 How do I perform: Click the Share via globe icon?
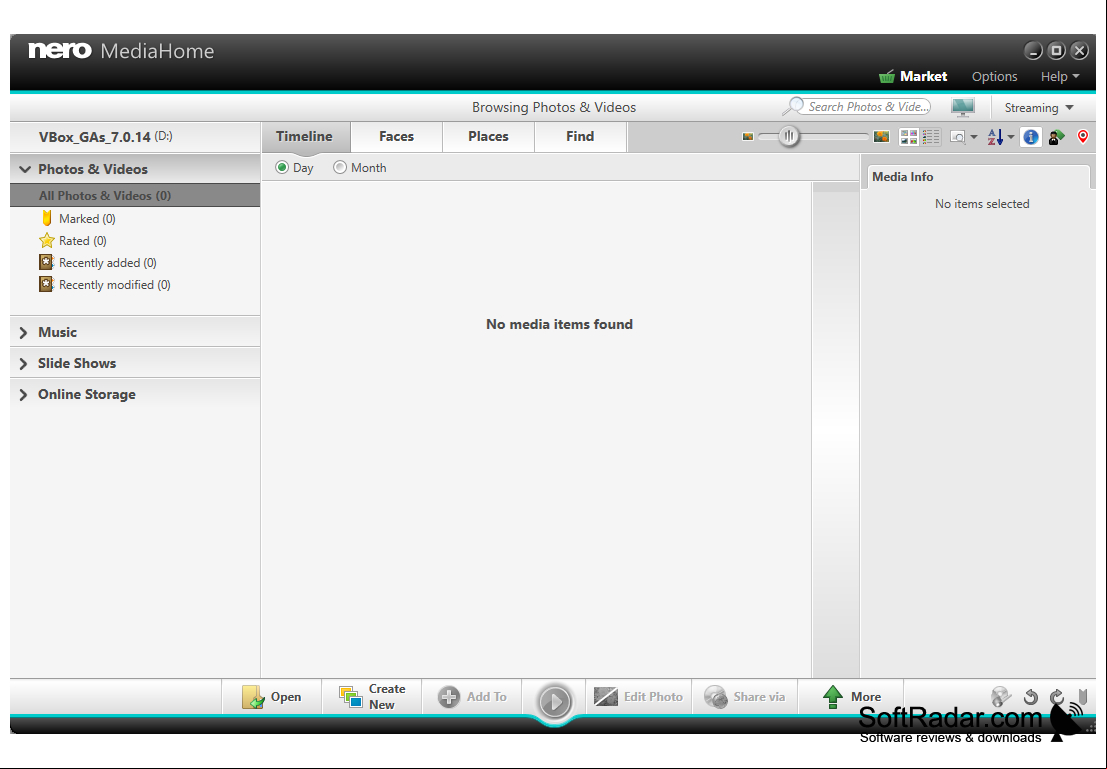pyautogui.click(x=716, y=697)
